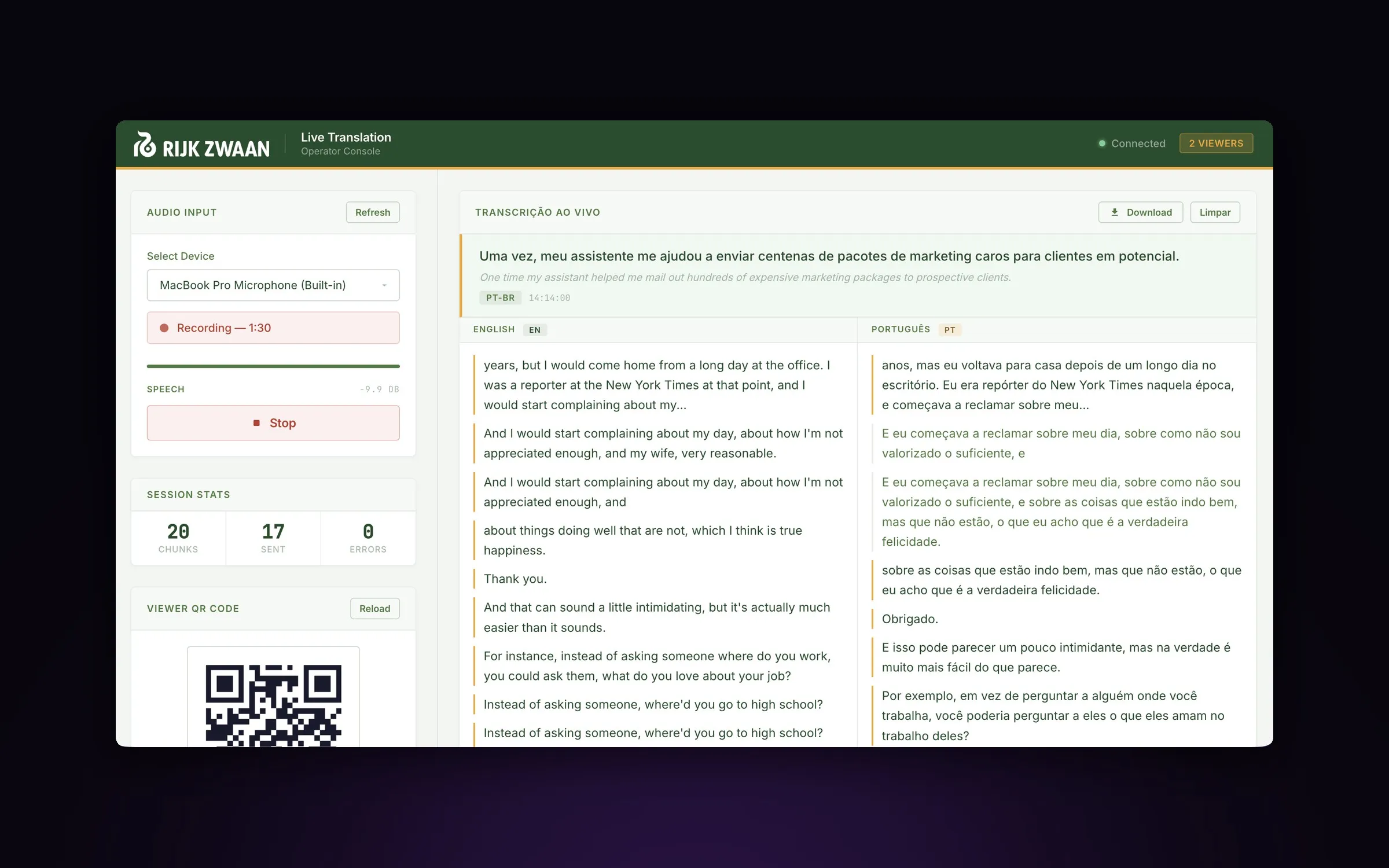Screen dimensions: 1389x868
Task: Stop the recording
Action: click(273, 423)
